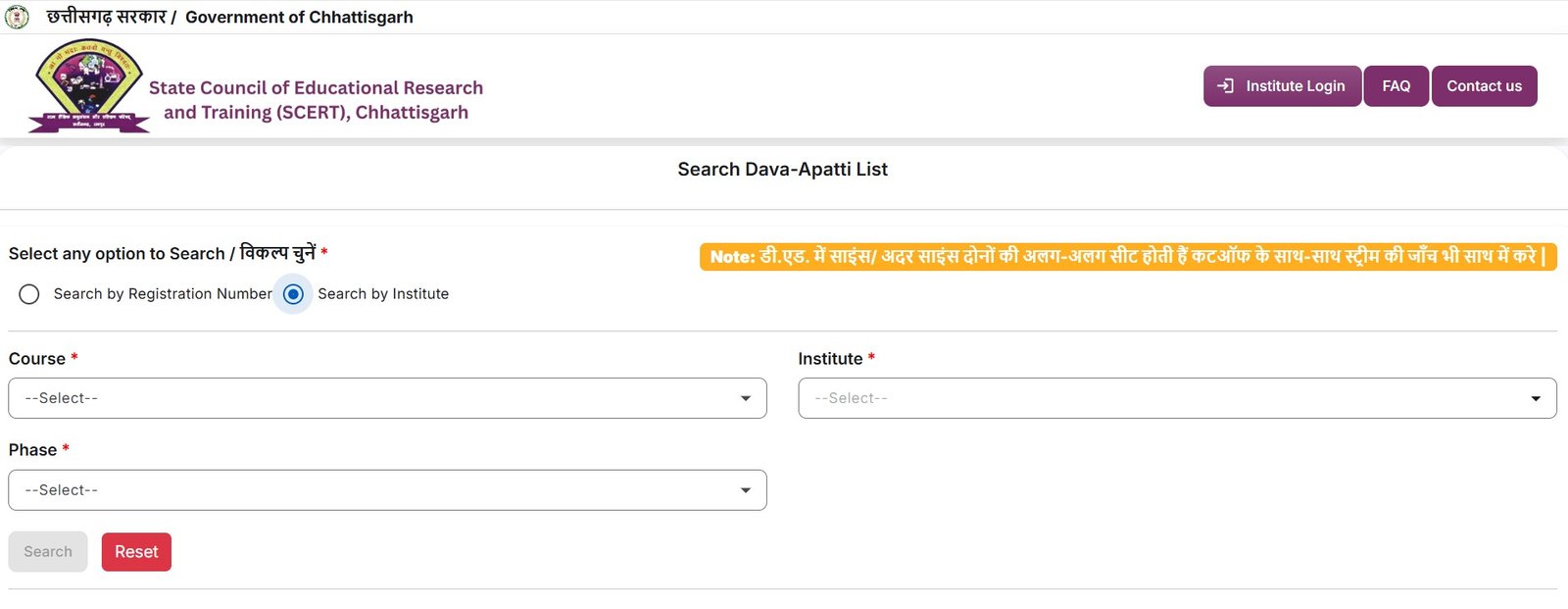Expand the Course dropdown arrow
1568x609 pixels.
pos(746,398)
